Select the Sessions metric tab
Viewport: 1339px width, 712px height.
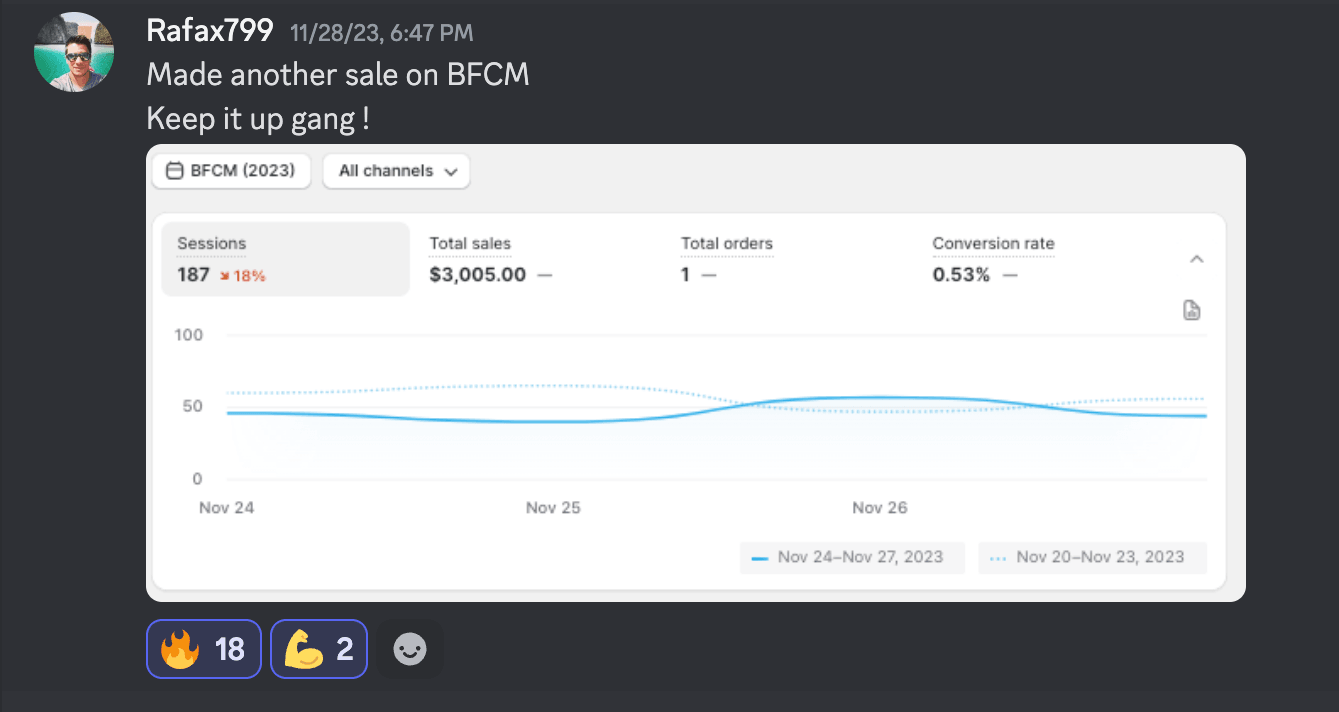tap(285, 259)
